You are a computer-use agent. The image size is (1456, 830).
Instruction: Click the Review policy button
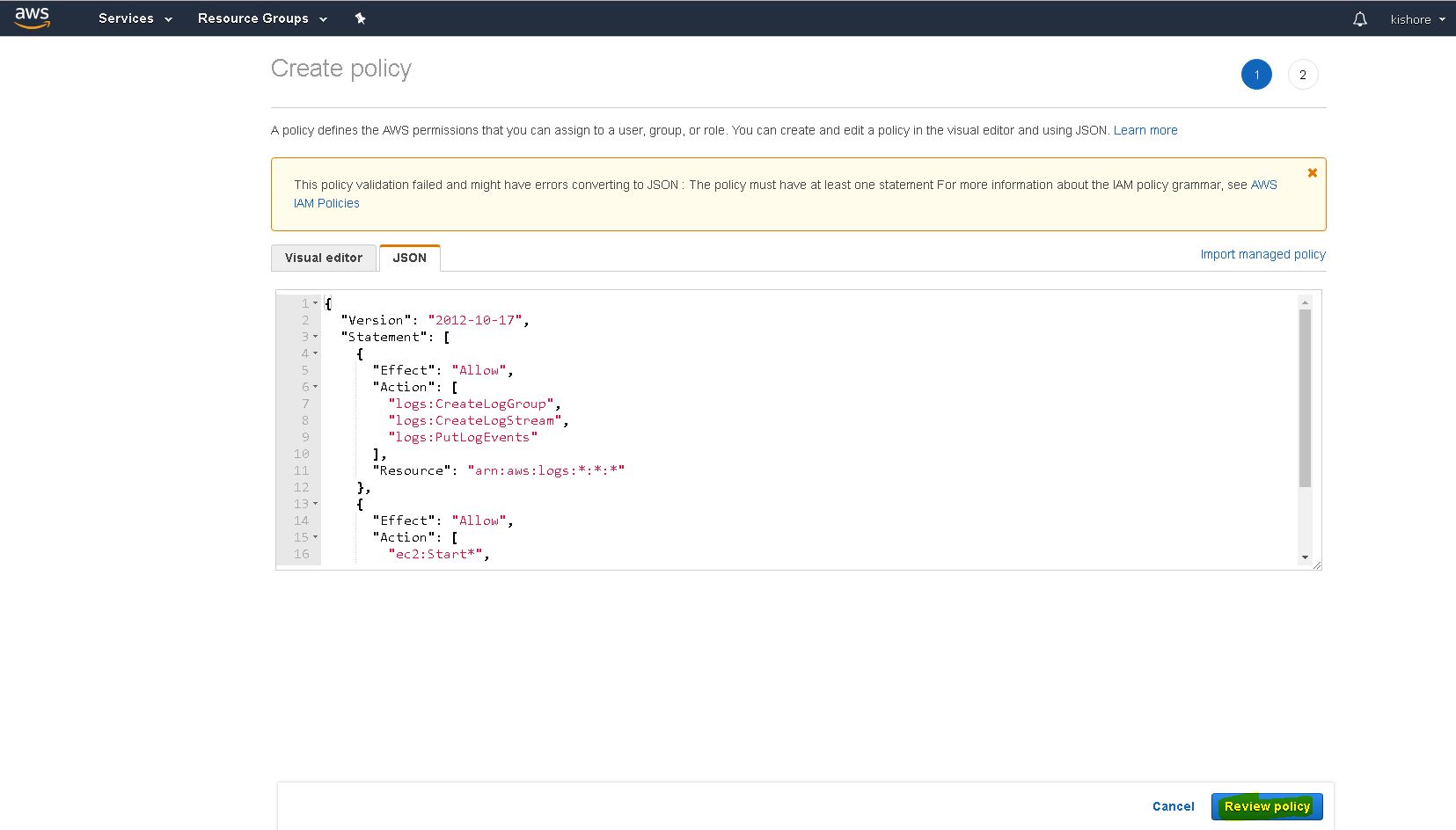[1266, 806]
